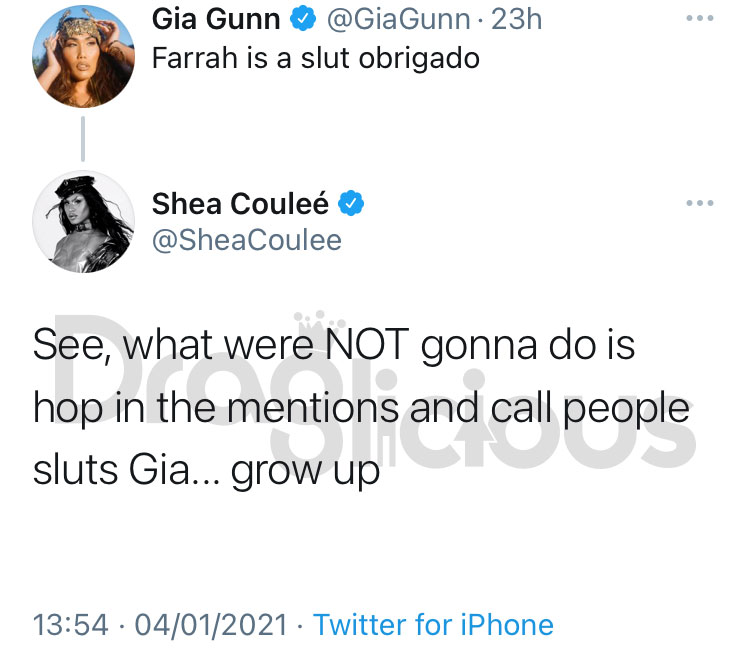Visit the @SheaCoulee handle
The width and height of the screenshot is (750, 650).
click(247, 240)
